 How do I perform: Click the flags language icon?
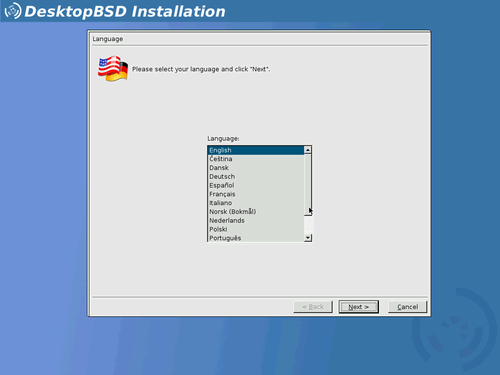(x=113, y=69)
